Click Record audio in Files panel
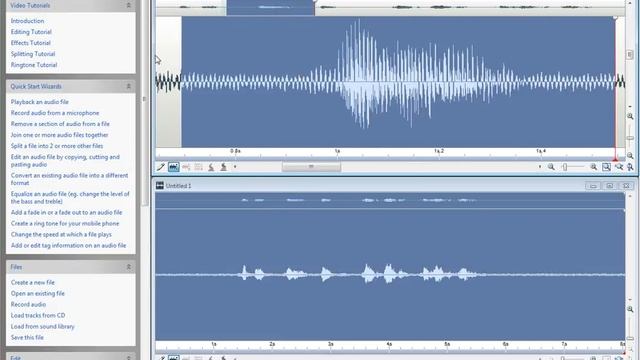 pyautogui.click(x=28, y=304)
